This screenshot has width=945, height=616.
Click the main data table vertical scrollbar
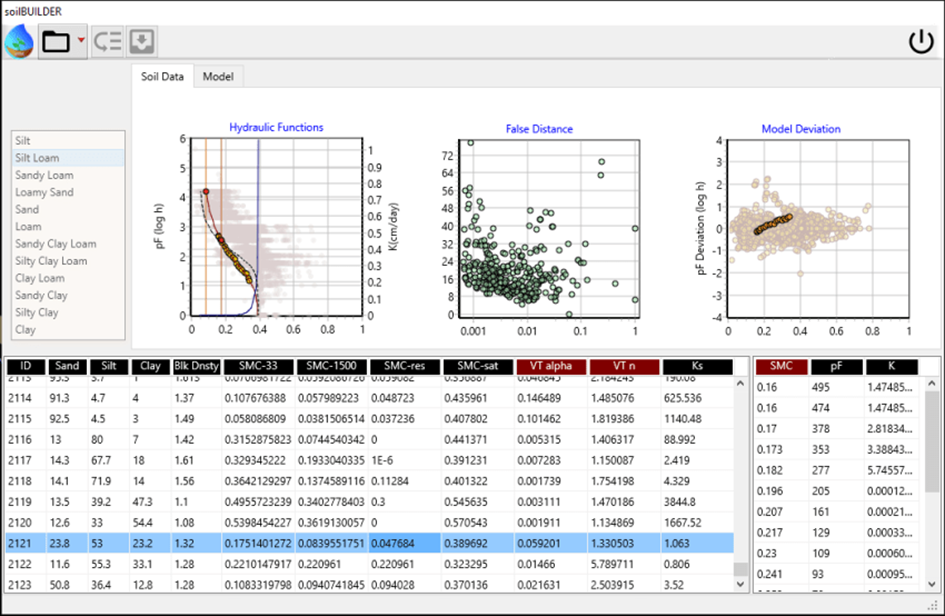click(x=740, y=480)
